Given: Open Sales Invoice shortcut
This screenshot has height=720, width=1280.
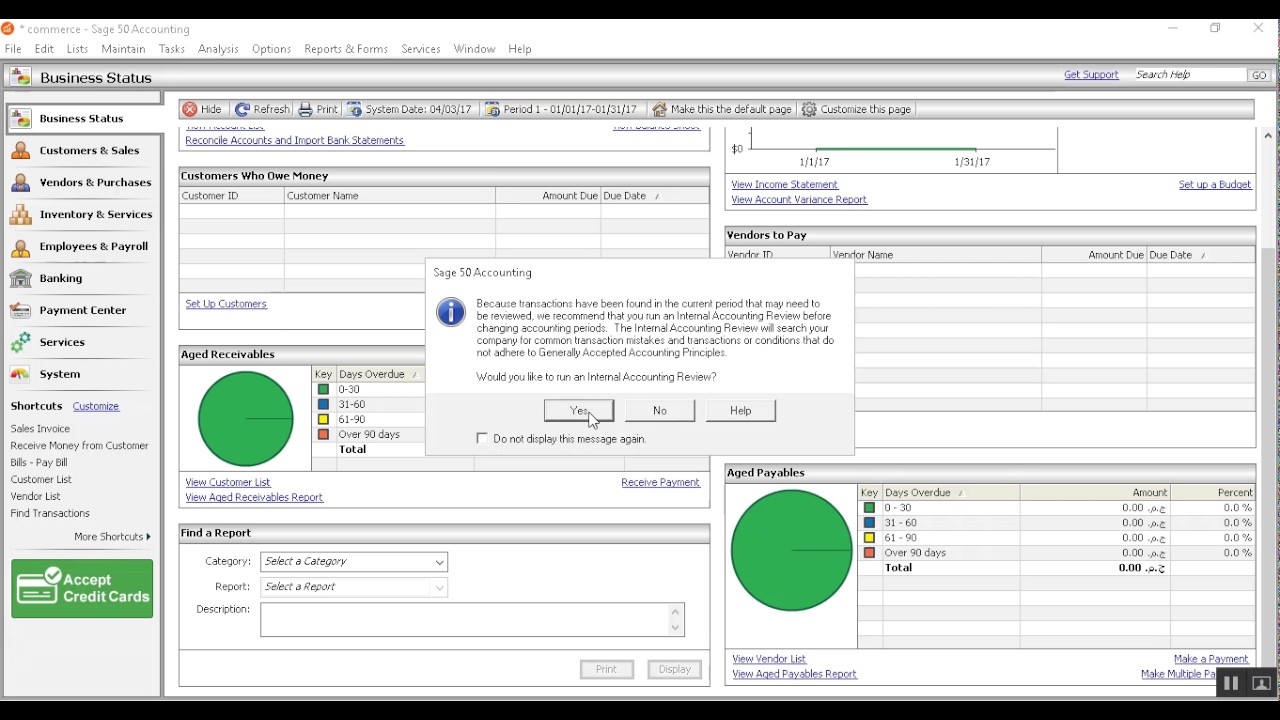Looking at the screenshot, I should [x=40, y=429].
